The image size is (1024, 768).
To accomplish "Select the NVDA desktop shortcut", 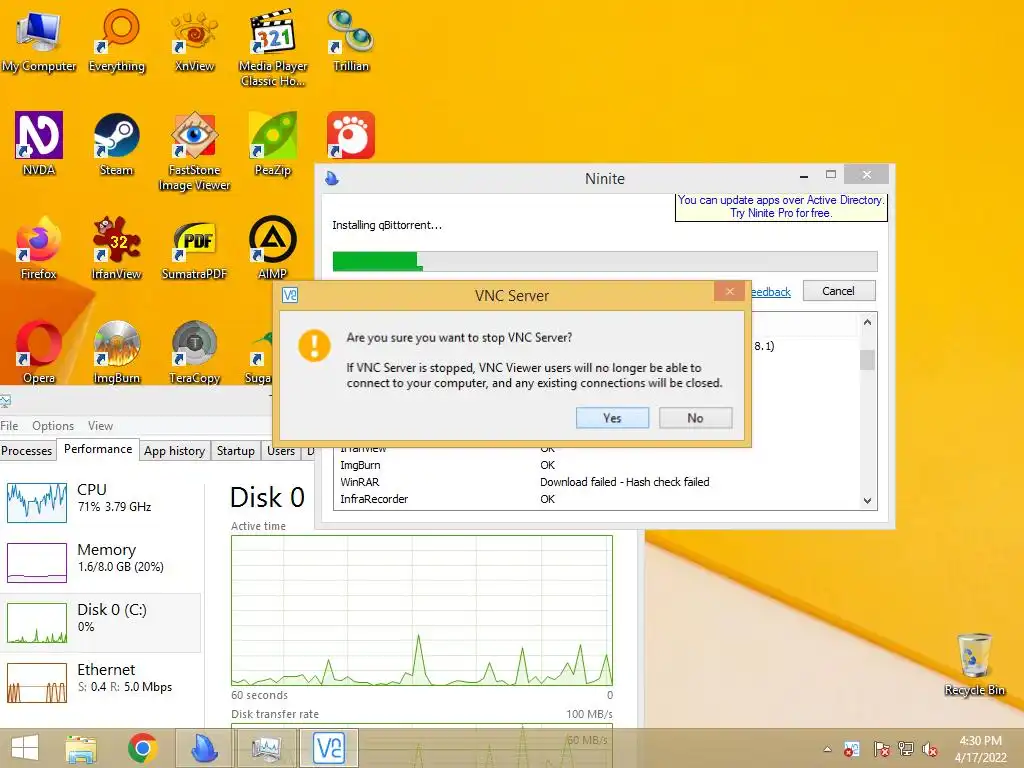I will [x=39, y=144].
